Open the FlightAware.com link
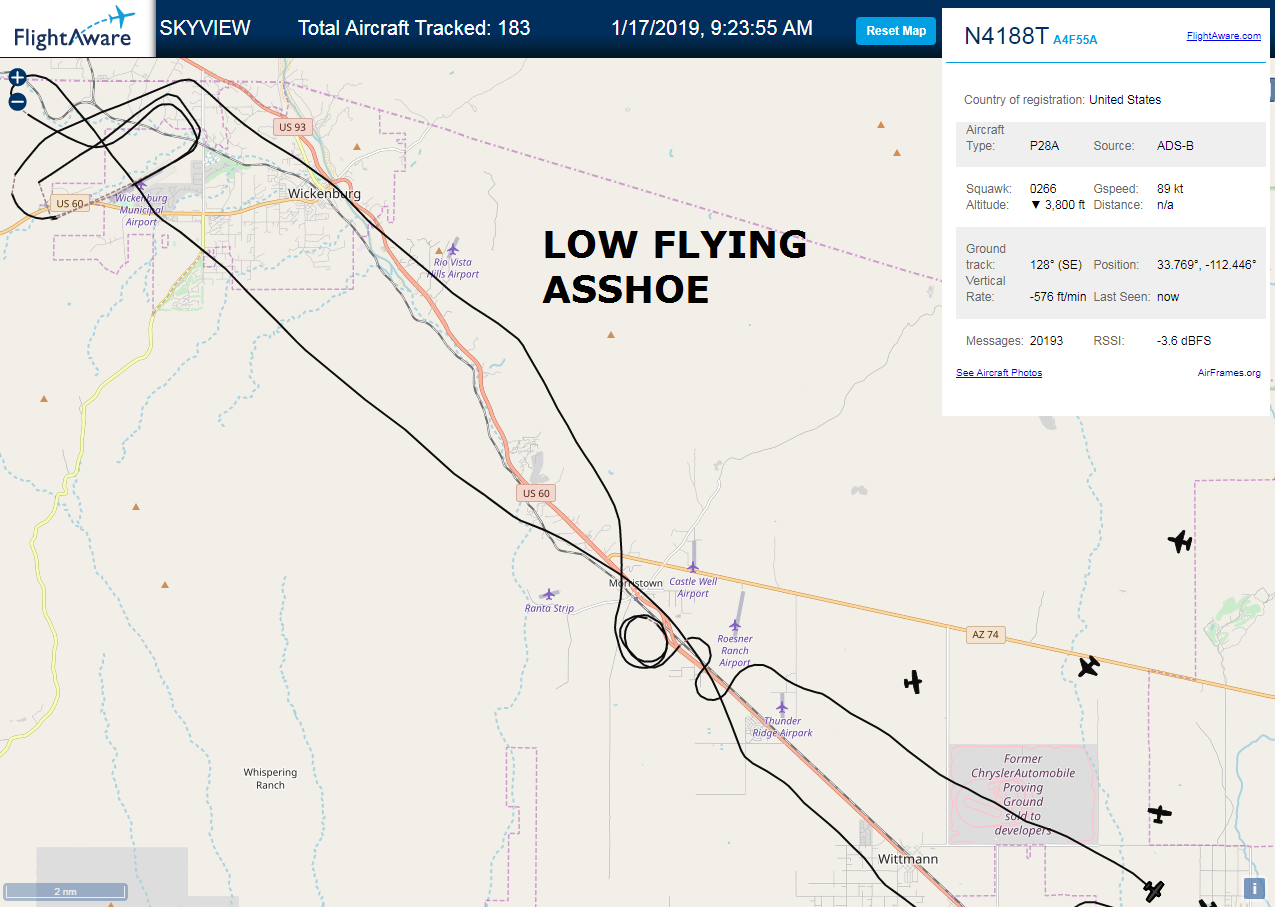The height and width of the screenshot is (907, 1275). [1224, 36]
